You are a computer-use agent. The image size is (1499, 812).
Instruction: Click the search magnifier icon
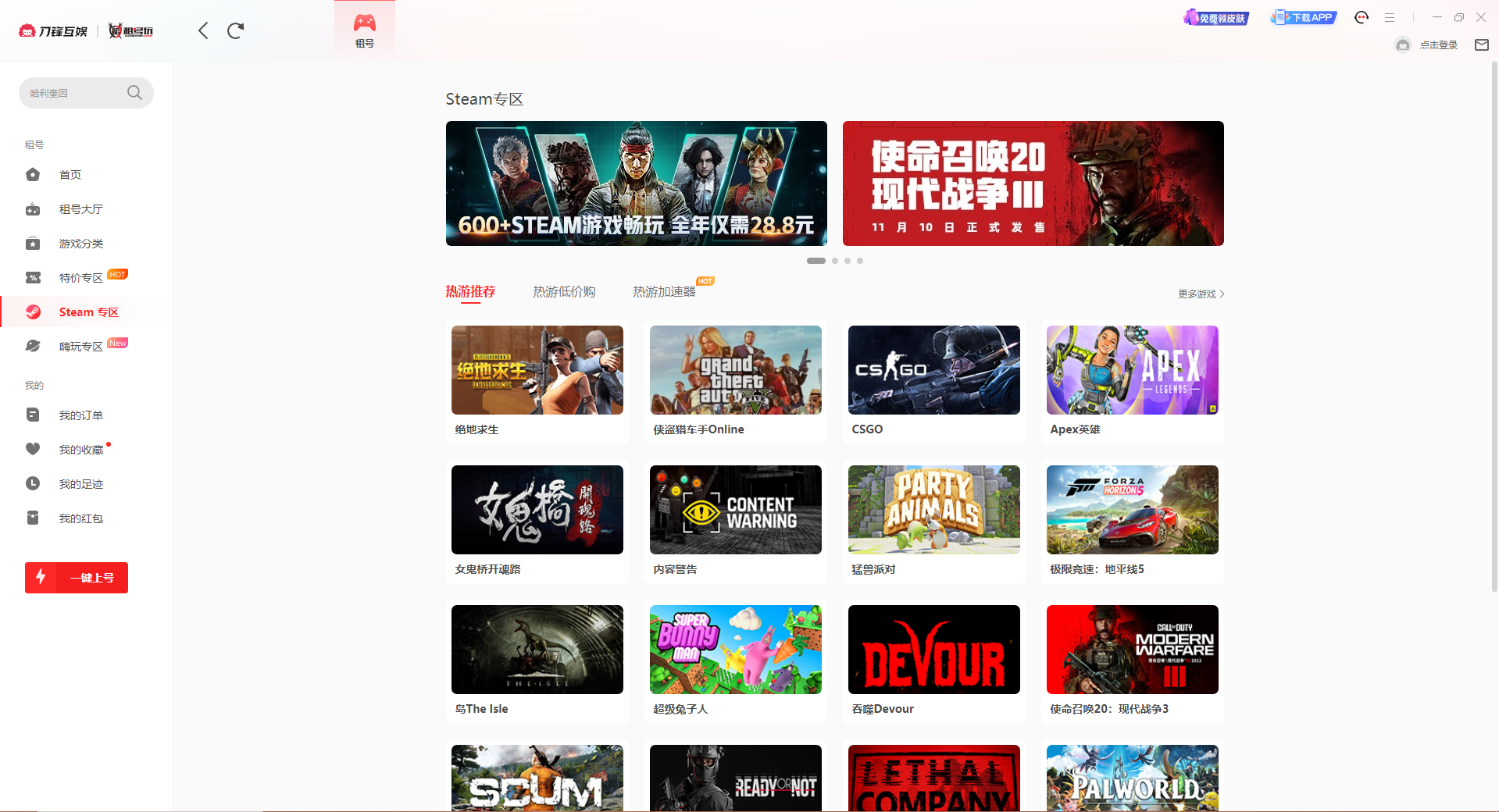(x=134, y=93)
